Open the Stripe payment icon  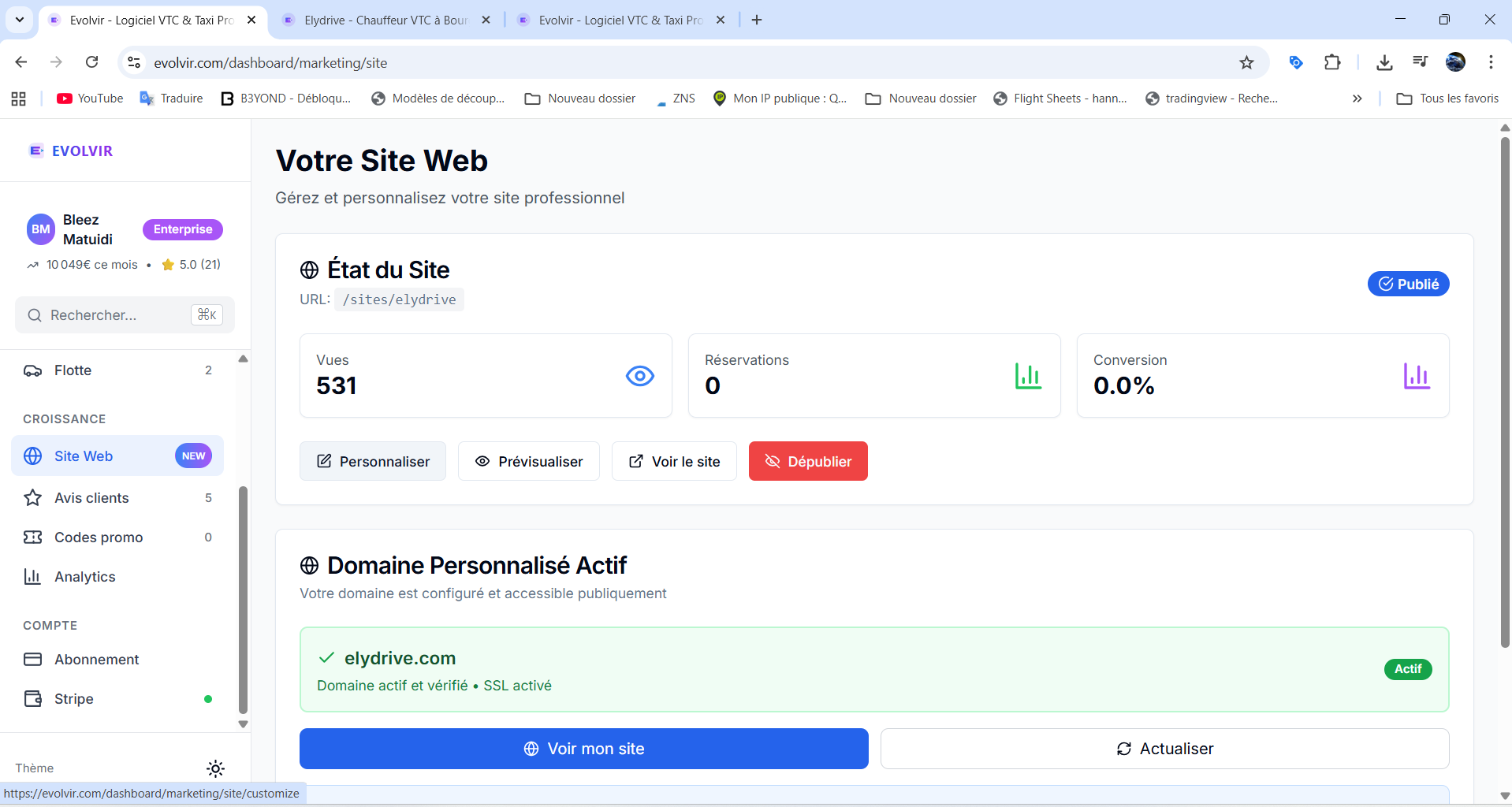pos(32,699)
